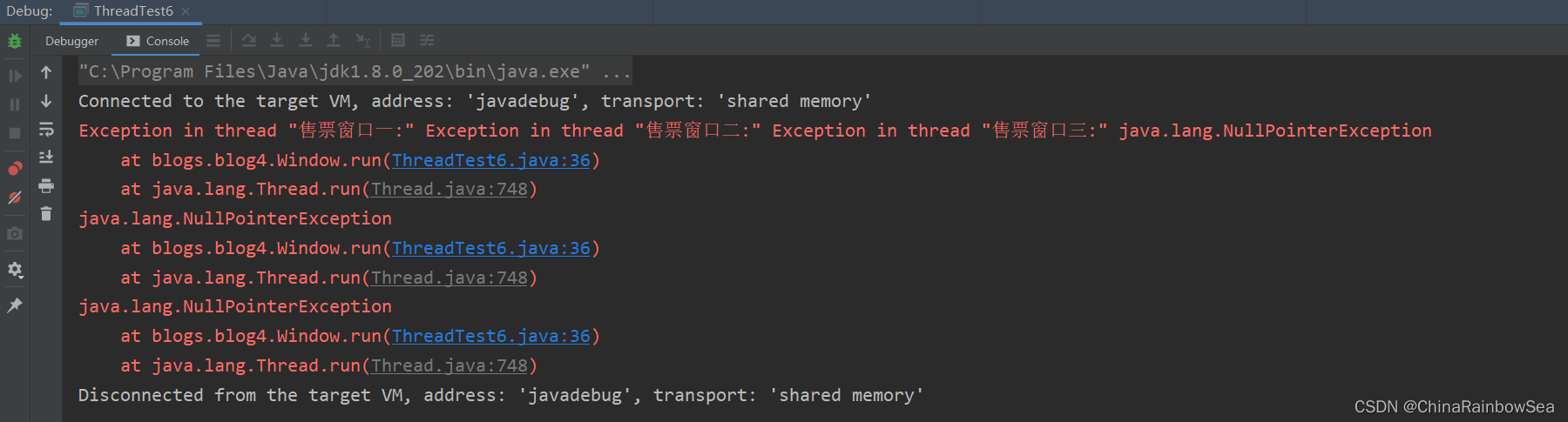Click the Resume Program icon

[15, 76]
